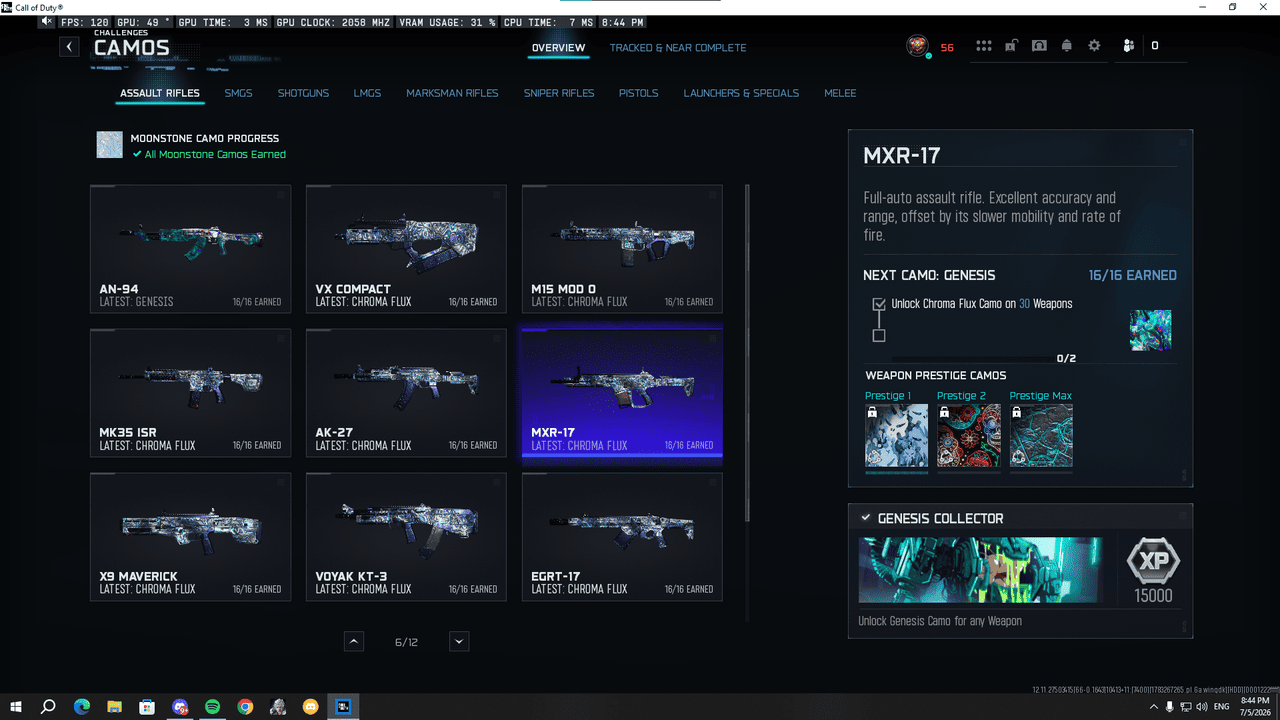Open the social friends icon

(x=1128, y=46)
